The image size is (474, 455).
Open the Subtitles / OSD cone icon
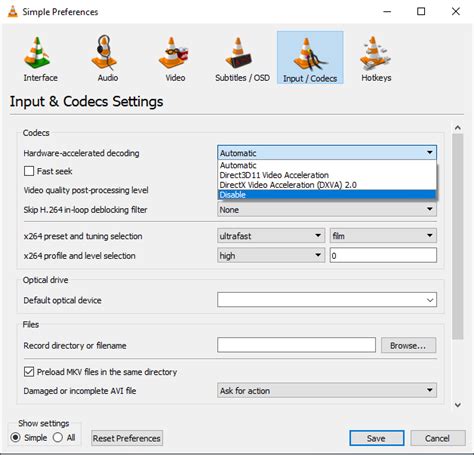point(238,52)
